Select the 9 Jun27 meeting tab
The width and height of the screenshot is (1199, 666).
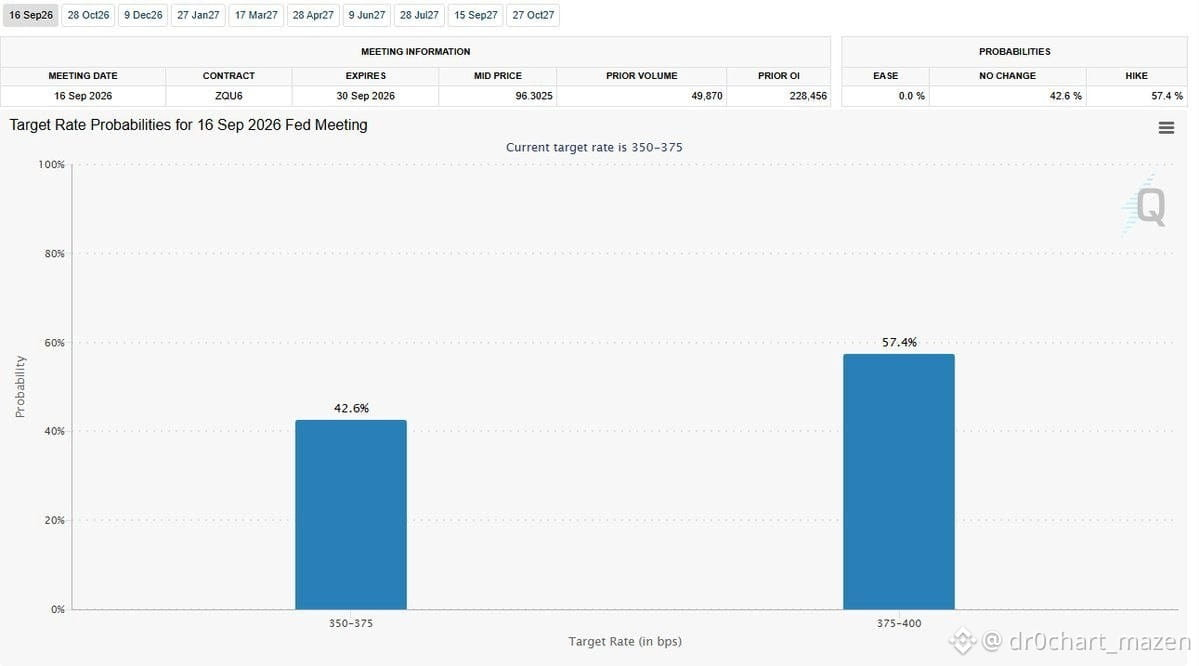[x=367, y=15]
